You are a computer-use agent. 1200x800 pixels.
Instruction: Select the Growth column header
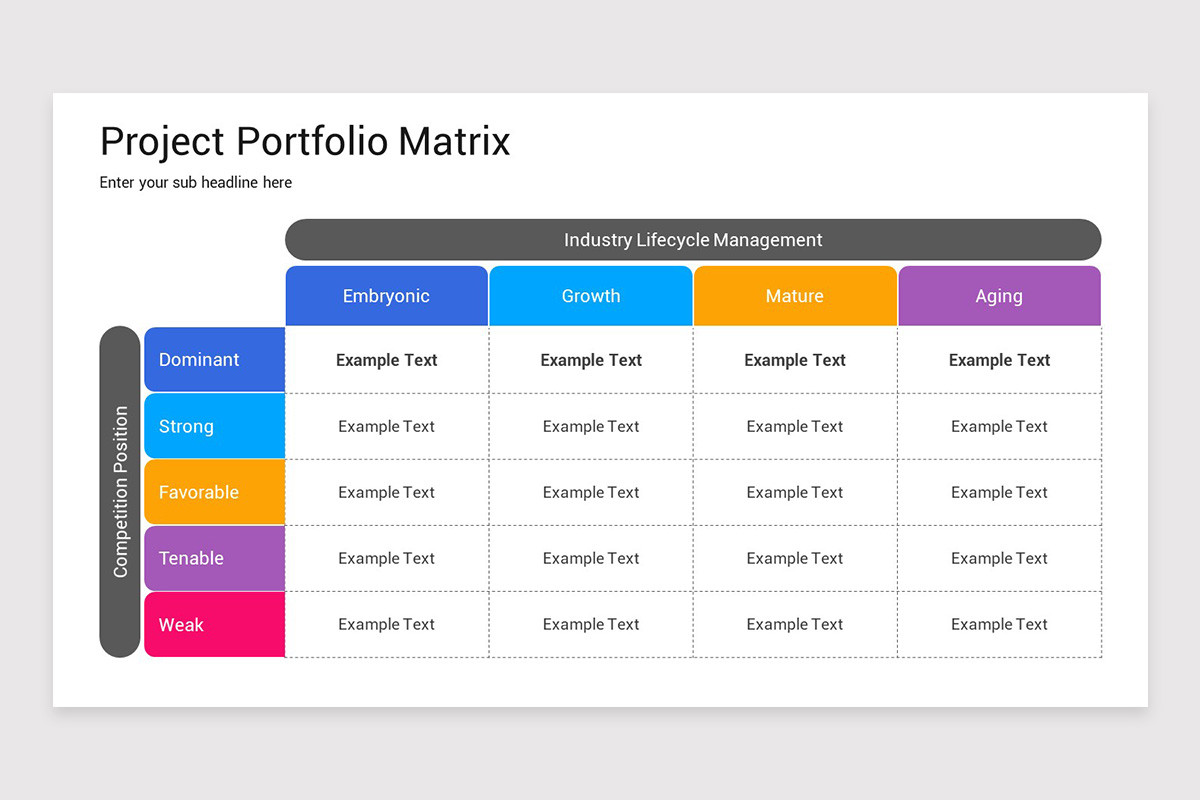[x=591, y=296]
